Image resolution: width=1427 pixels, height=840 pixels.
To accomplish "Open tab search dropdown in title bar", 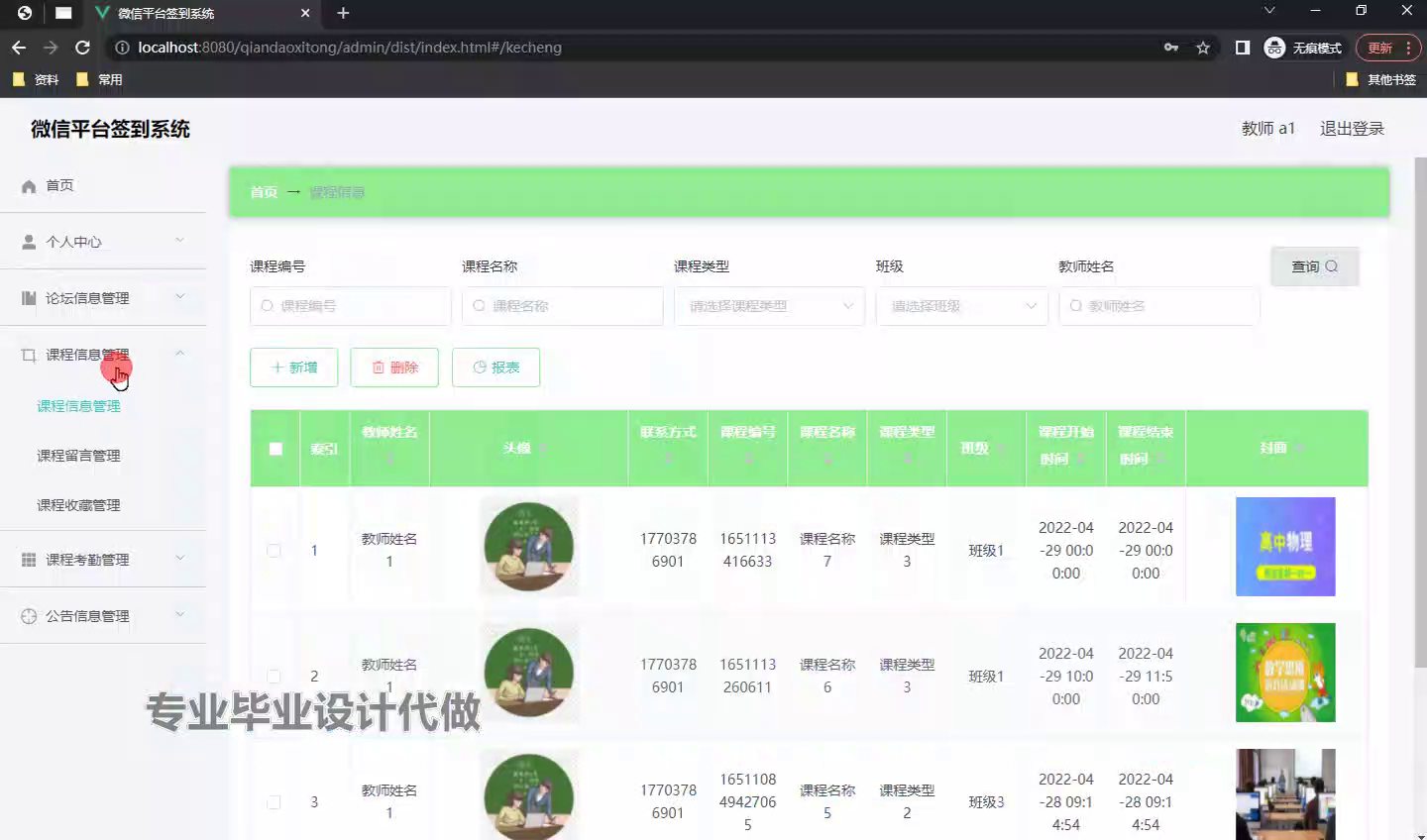I will pyautogui.click(x=1269, y=11).
